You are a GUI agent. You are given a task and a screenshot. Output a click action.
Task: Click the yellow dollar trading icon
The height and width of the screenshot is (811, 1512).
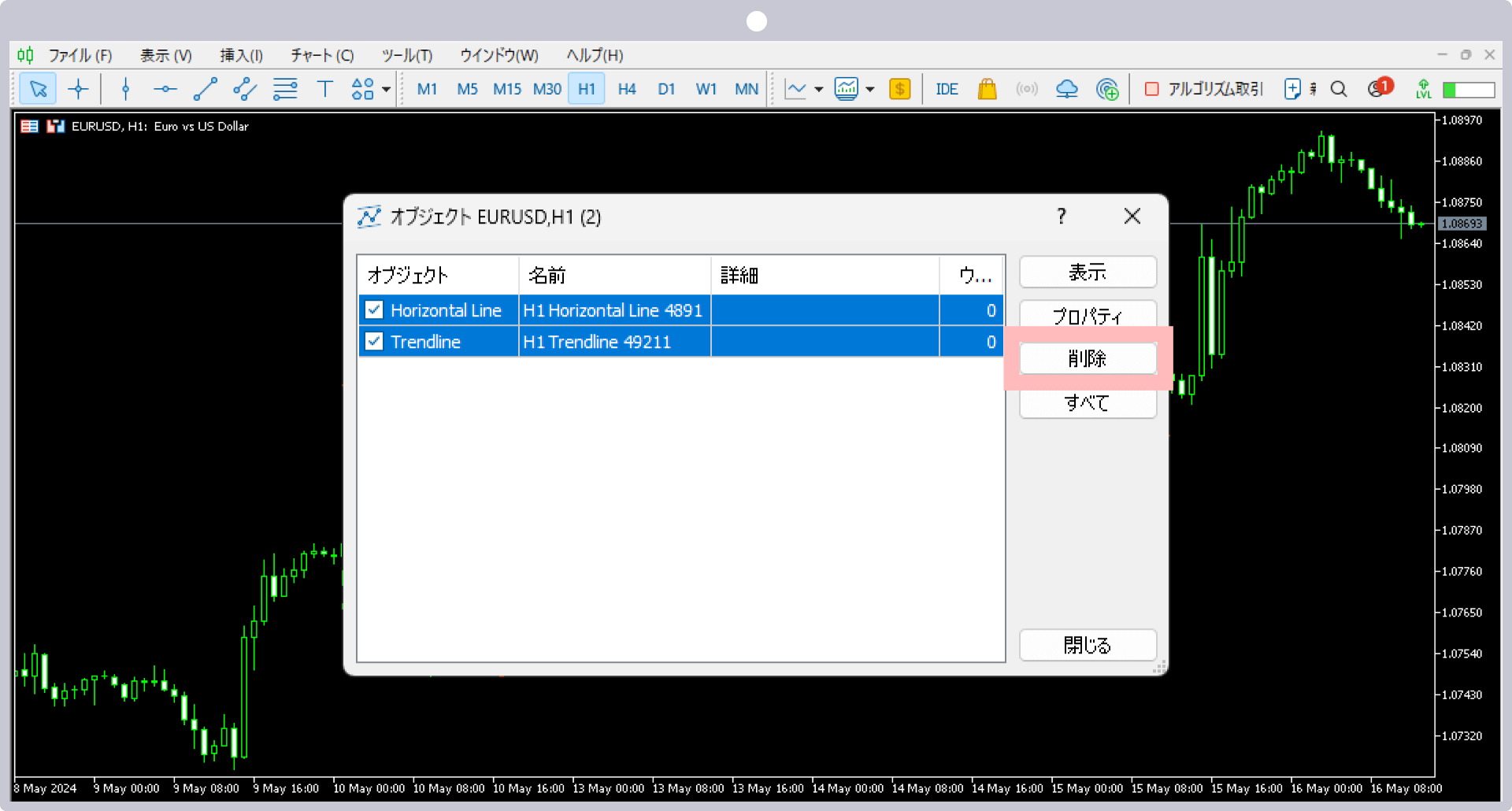[899, 89]
